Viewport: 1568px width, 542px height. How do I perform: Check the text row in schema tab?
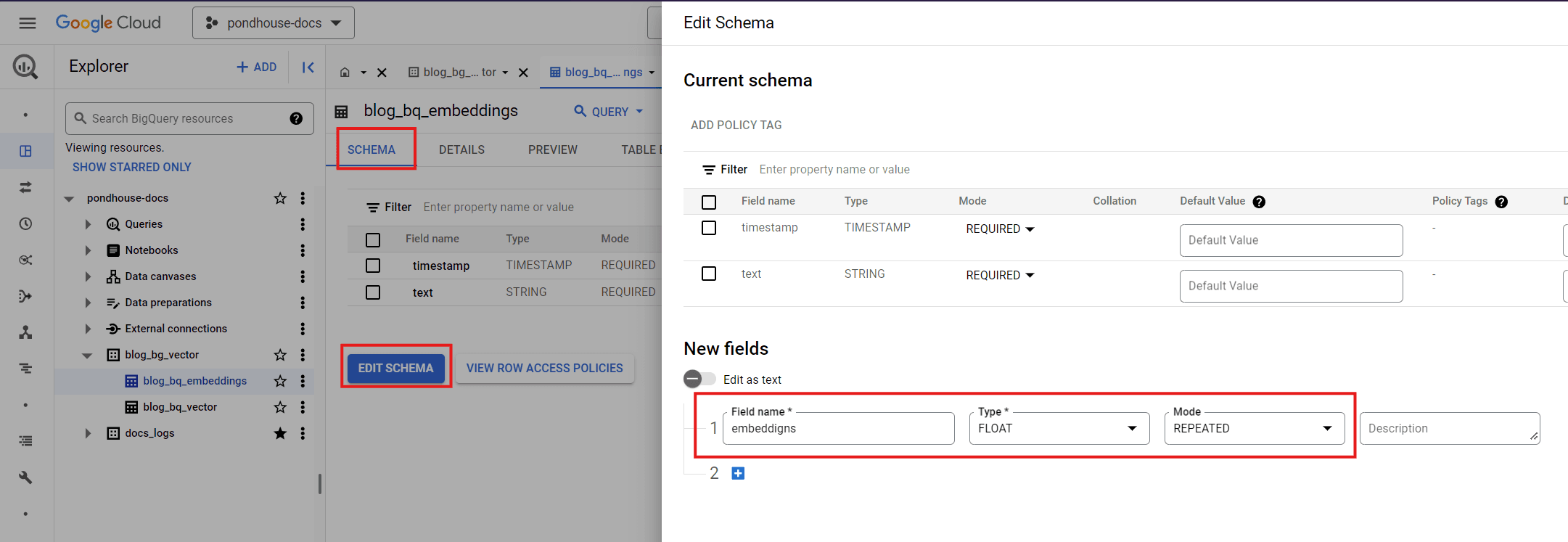[373, 292]
